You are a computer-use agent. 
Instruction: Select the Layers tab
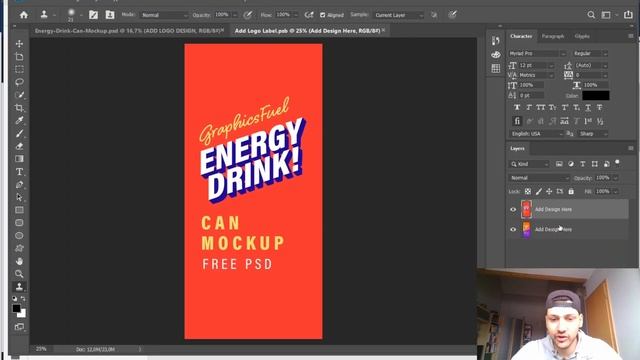point(517,149)
